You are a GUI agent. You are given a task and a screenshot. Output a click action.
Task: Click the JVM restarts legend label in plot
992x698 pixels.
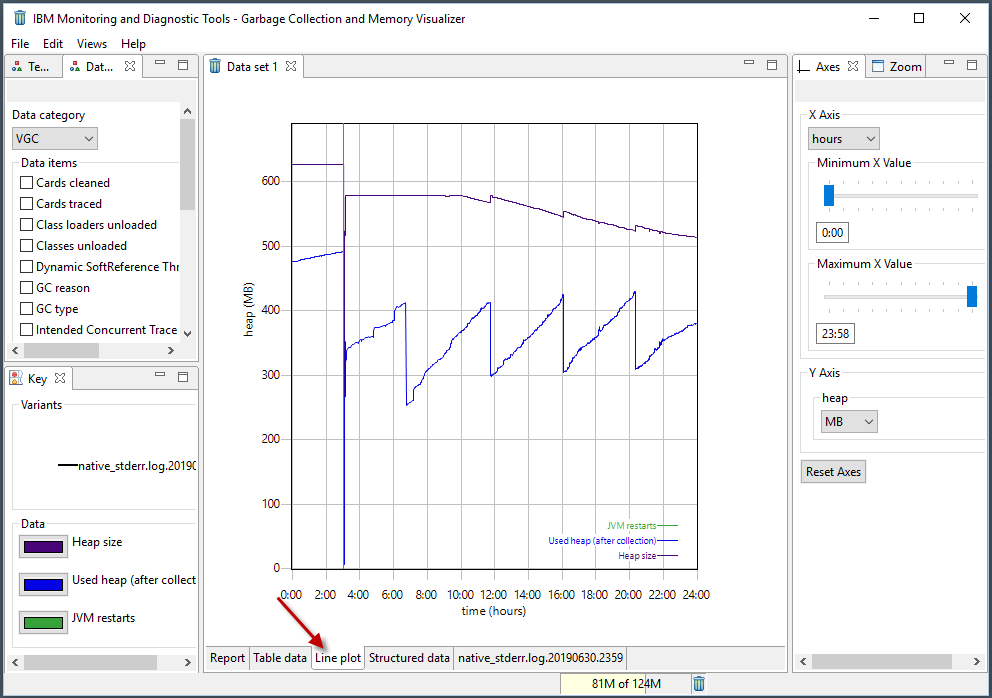(x=631, y=525)
